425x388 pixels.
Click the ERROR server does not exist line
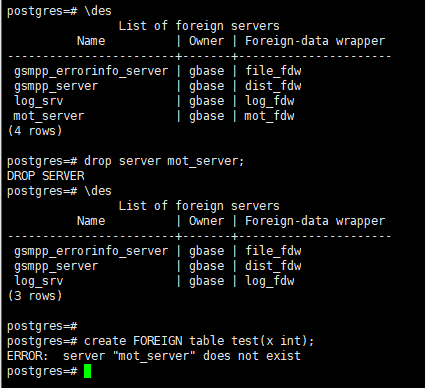(154, 356)
